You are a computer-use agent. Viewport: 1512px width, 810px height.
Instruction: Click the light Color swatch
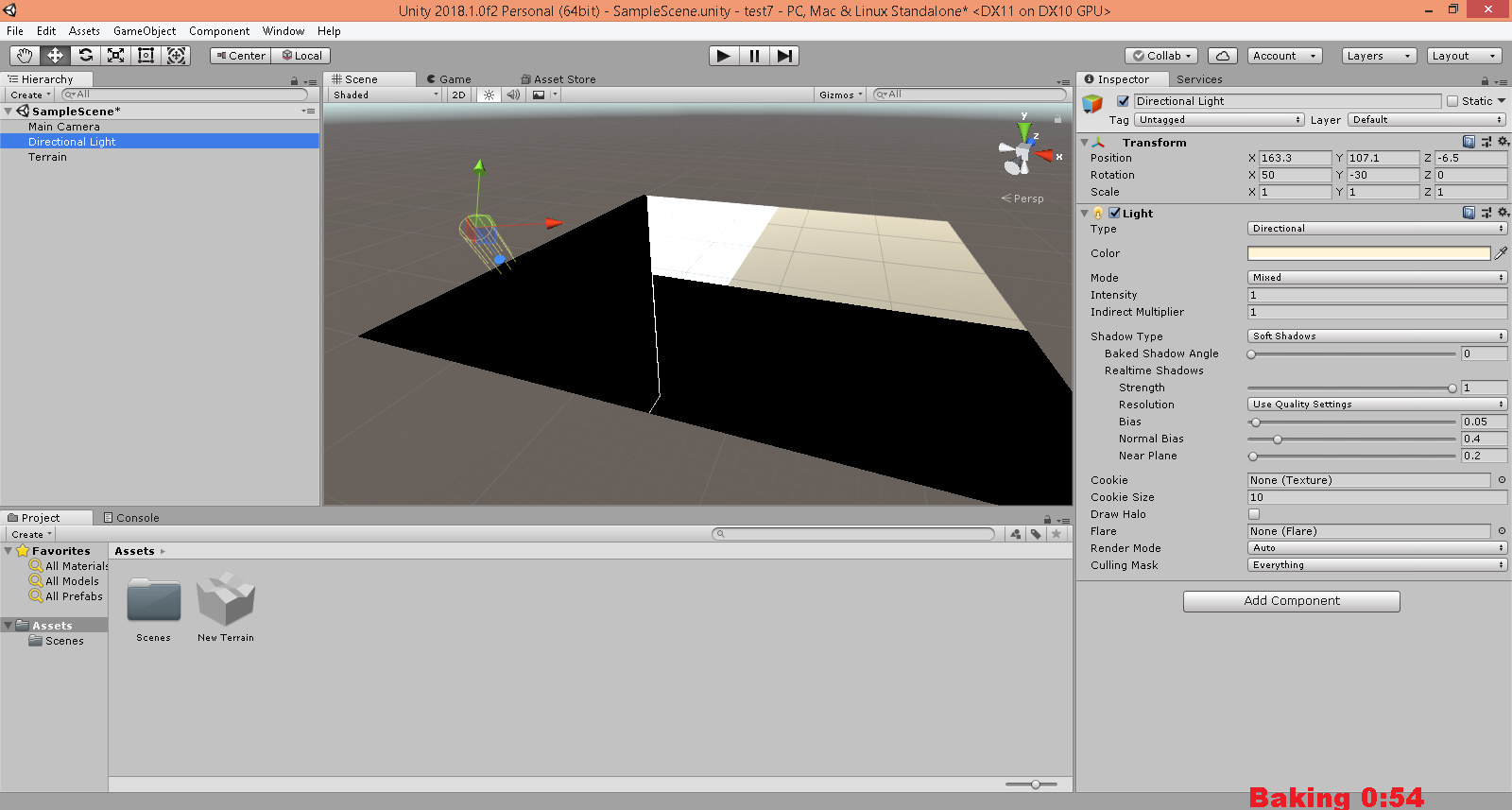pos(1368,253)
